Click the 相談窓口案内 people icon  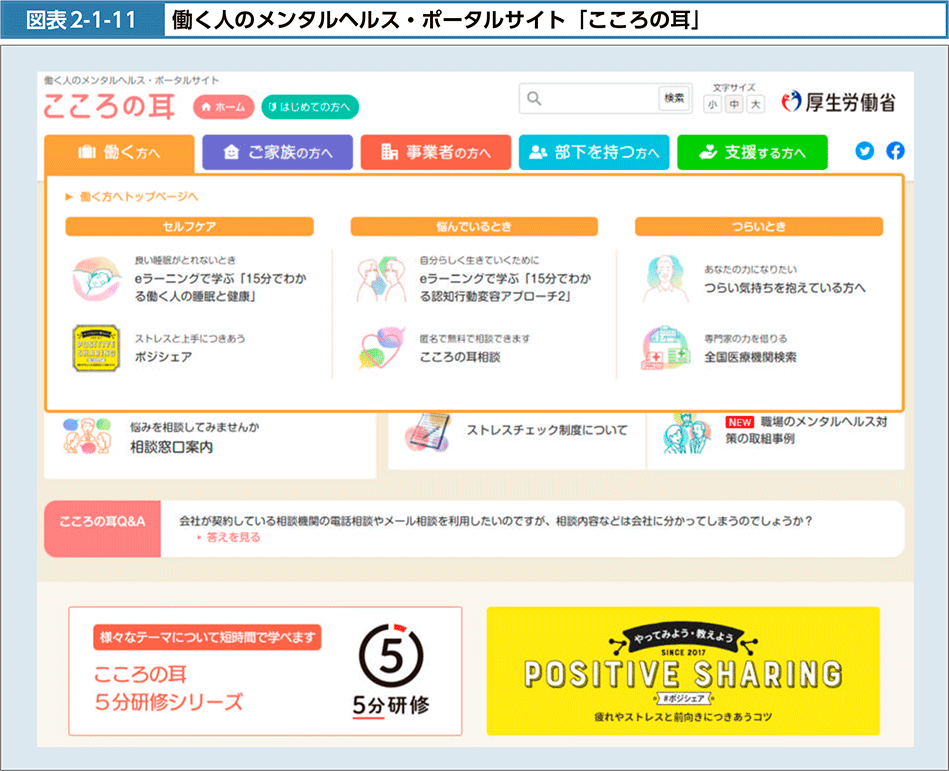click(x=87, y=437)
